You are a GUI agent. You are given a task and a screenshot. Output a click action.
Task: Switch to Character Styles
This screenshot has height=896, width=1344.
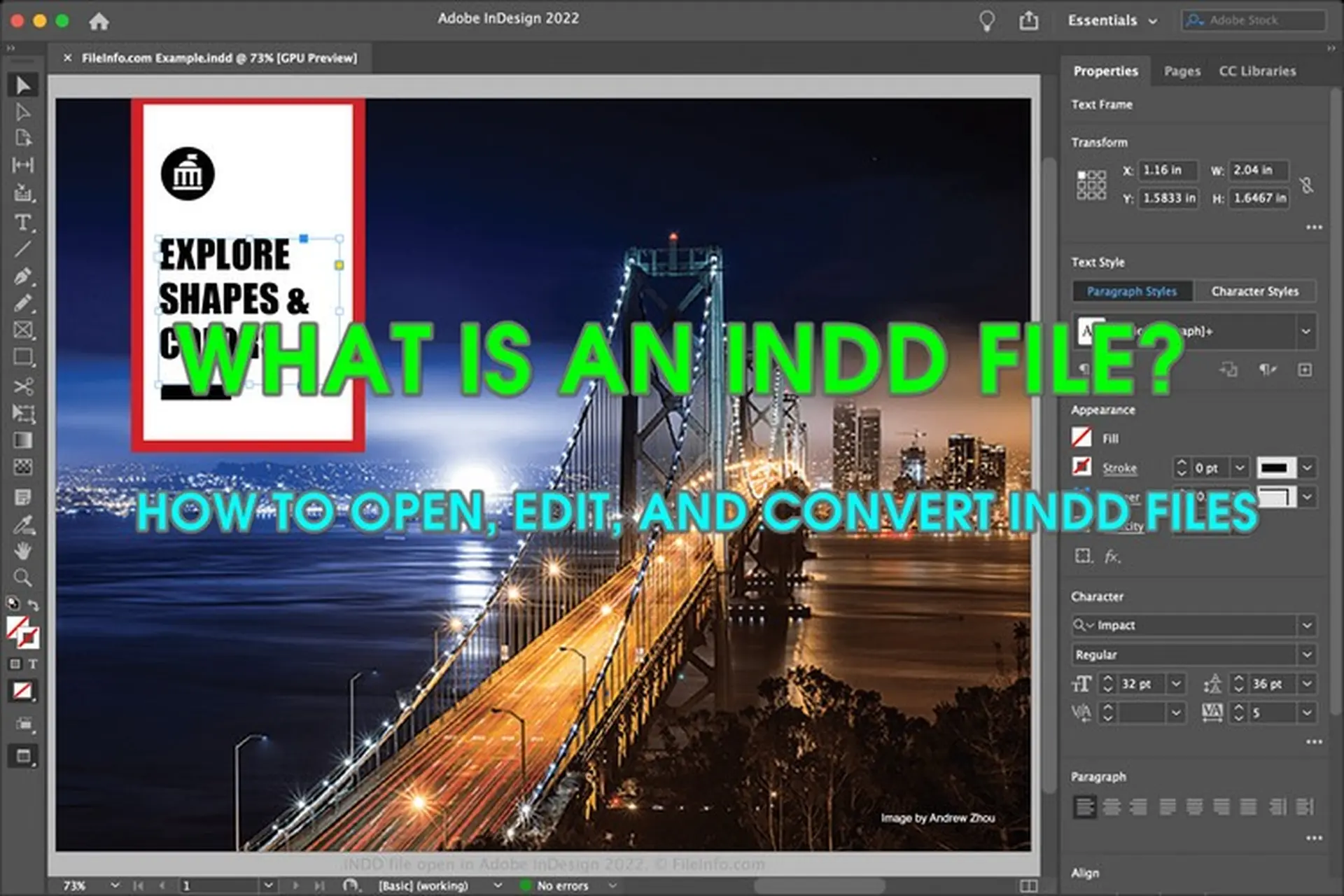[1256, 291]
